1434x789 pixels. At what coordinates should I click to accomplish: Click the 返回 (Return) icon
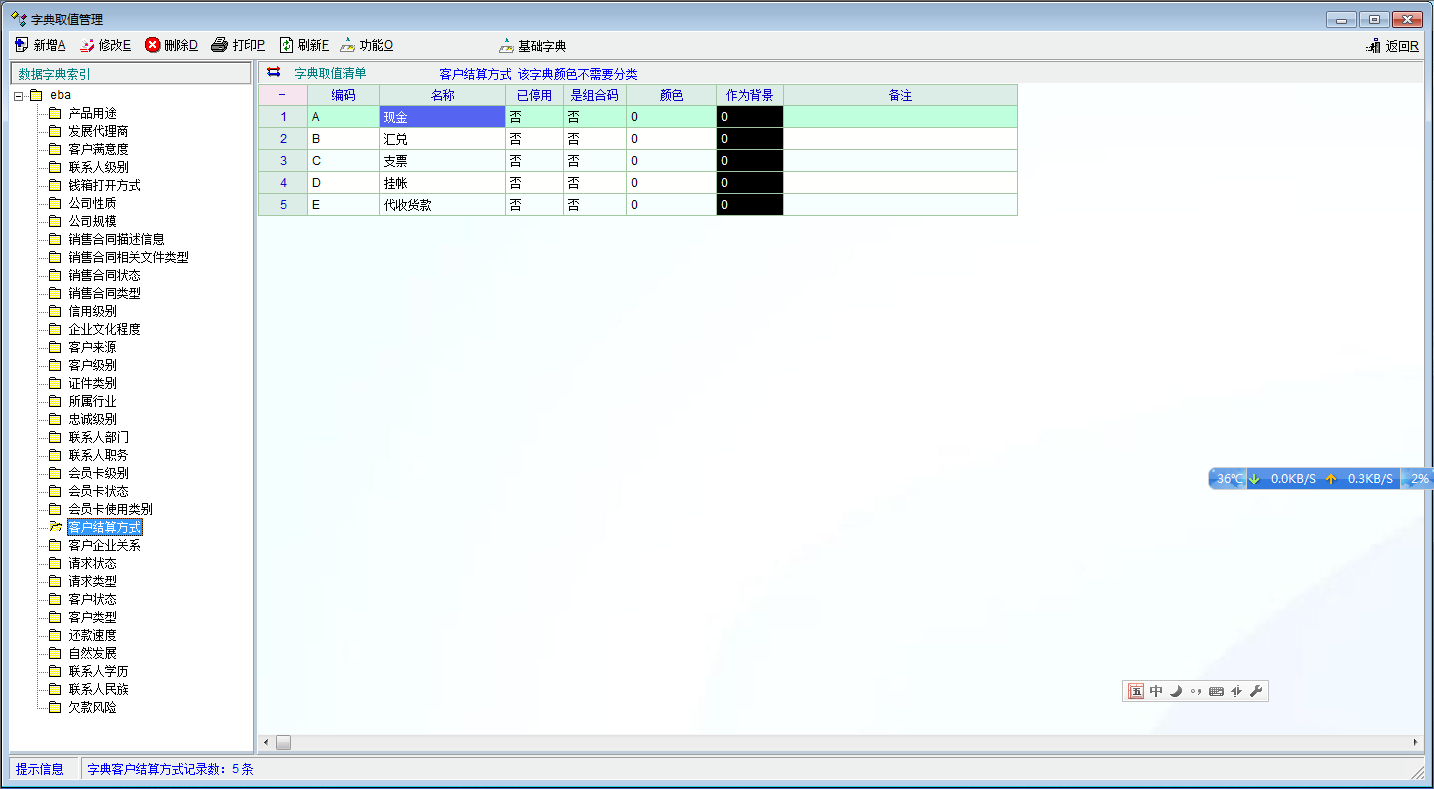[x=1373, y=46]
